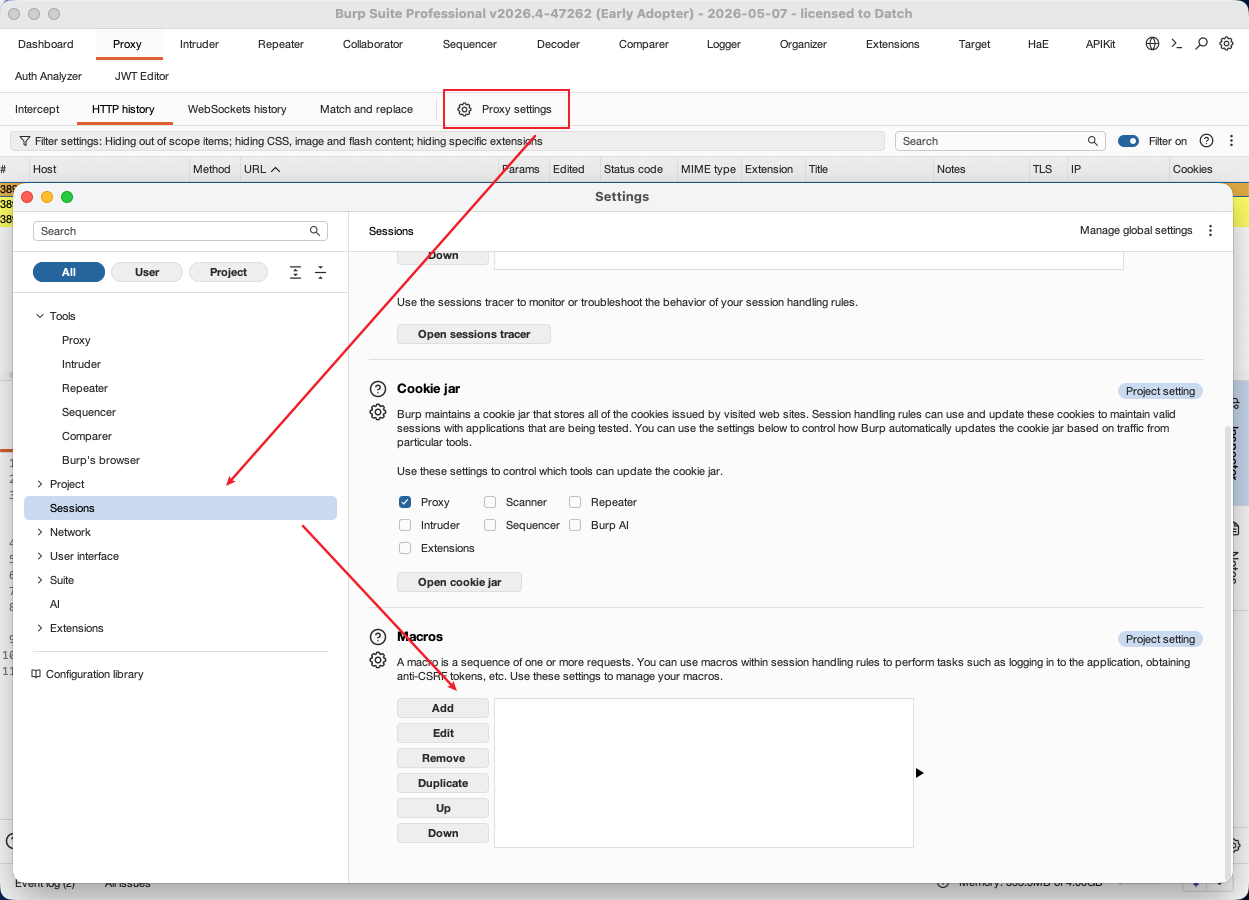Expand the Suite tree node

(40, 580)
